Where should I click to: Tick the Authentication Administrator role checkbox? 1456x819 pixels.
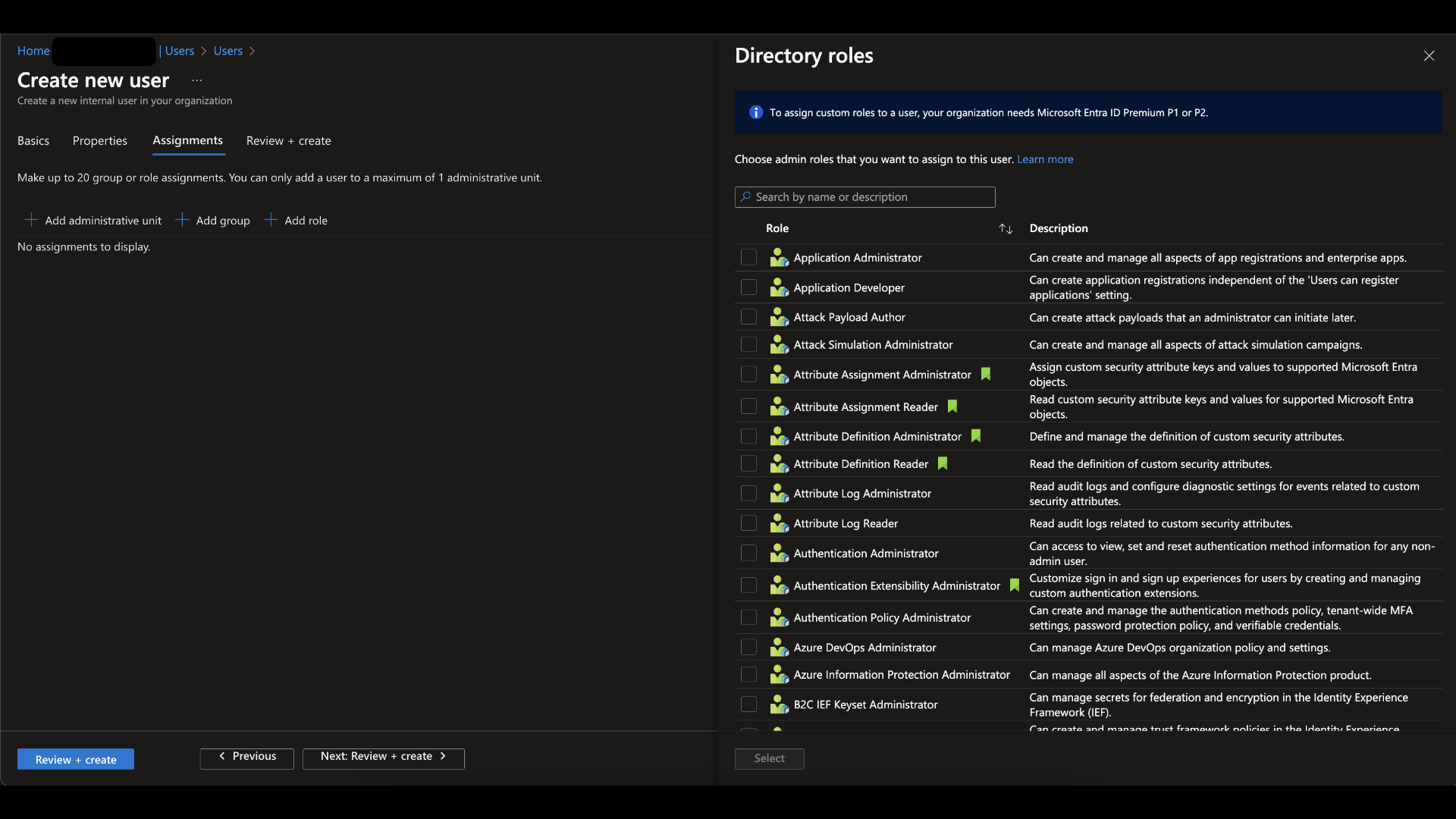pos(748,554)
